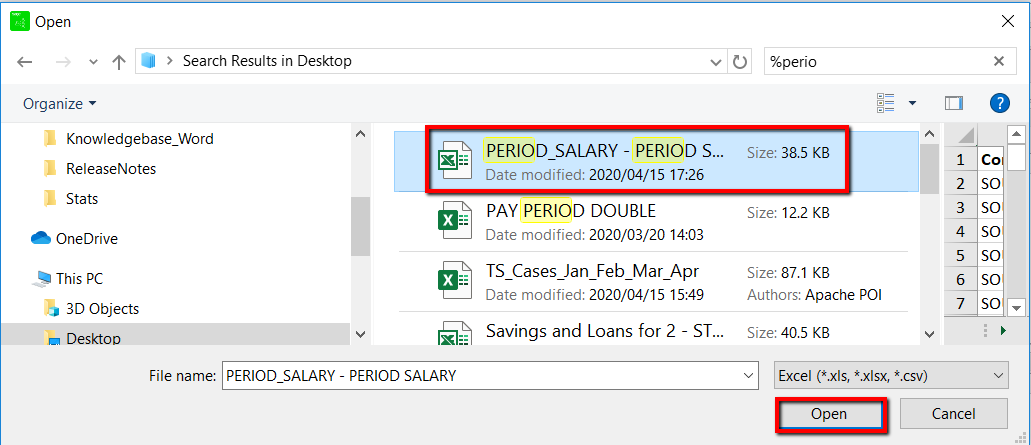1031x445 pixels.
Task: Expand the Organize menu
Action: (x=60, y=104)
